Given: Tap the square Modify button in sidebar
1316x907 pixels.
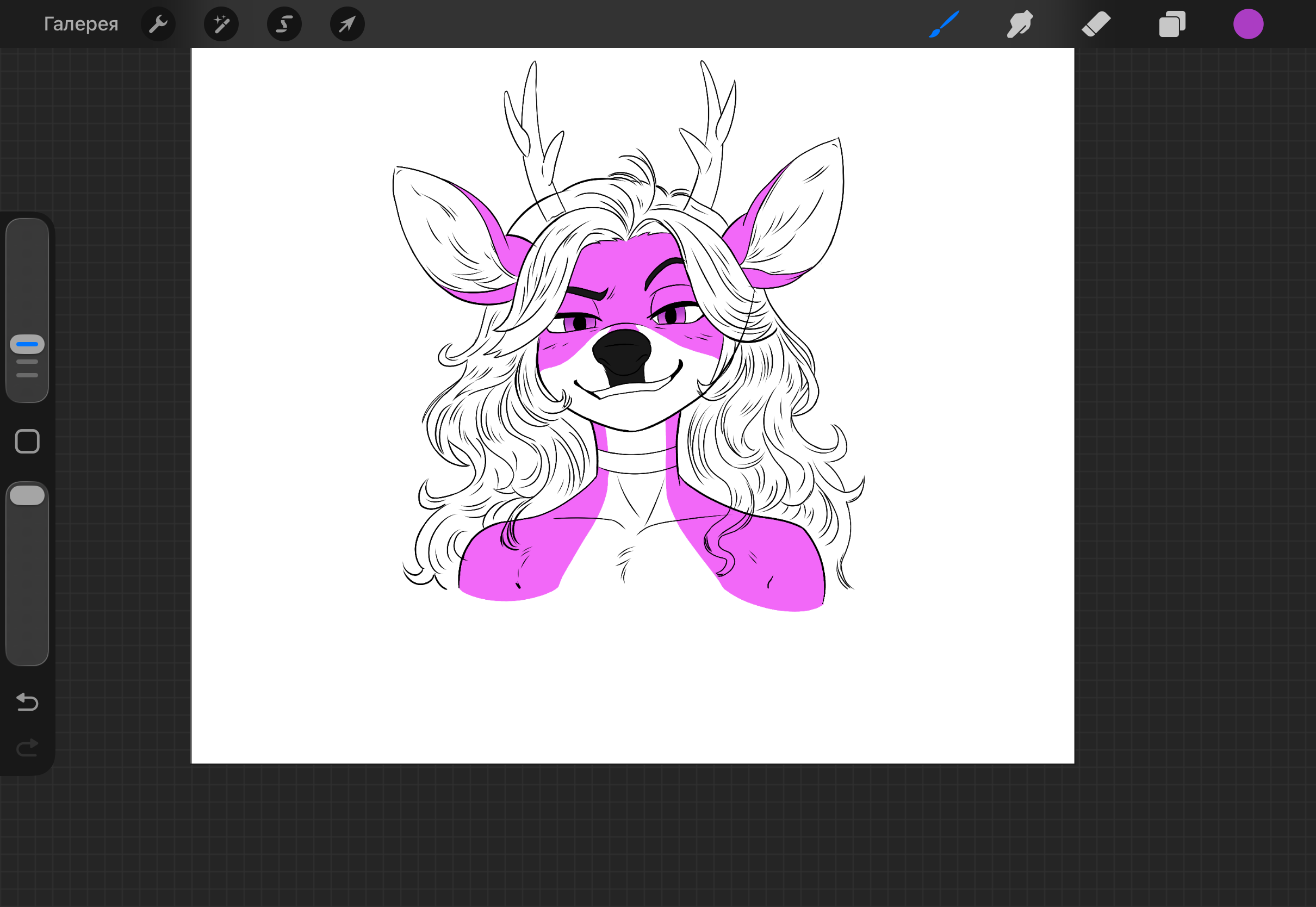Looking at the screenshot, I should tap(27, 442).
